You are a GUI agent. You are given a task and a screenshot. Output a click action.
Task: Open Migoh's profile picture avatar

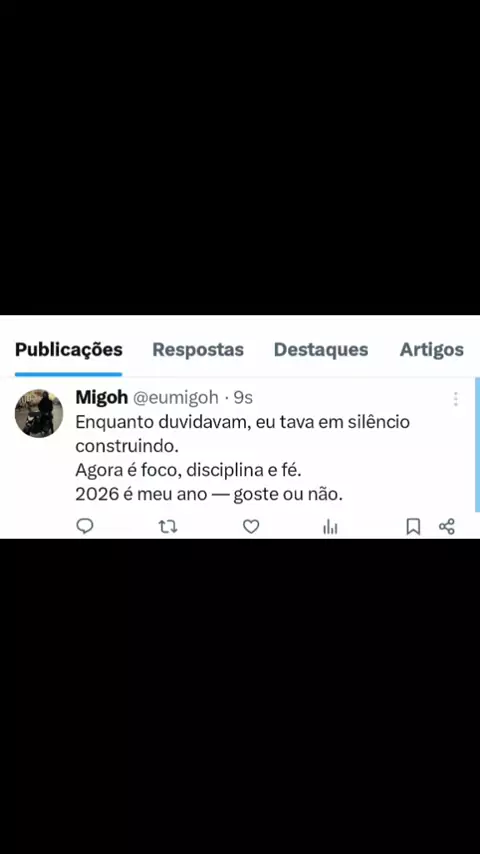pos(39,413)
